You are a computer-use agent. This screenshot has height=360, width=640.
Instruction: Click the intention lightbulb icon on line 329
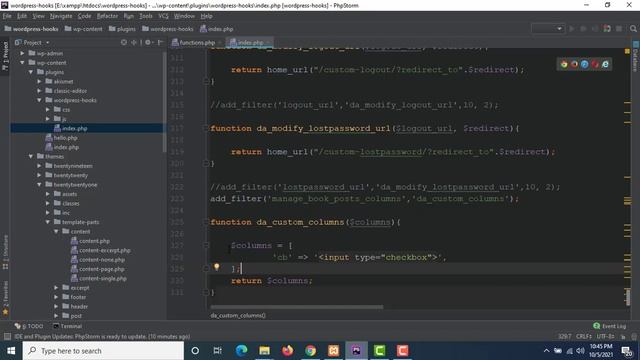(217, 267)
